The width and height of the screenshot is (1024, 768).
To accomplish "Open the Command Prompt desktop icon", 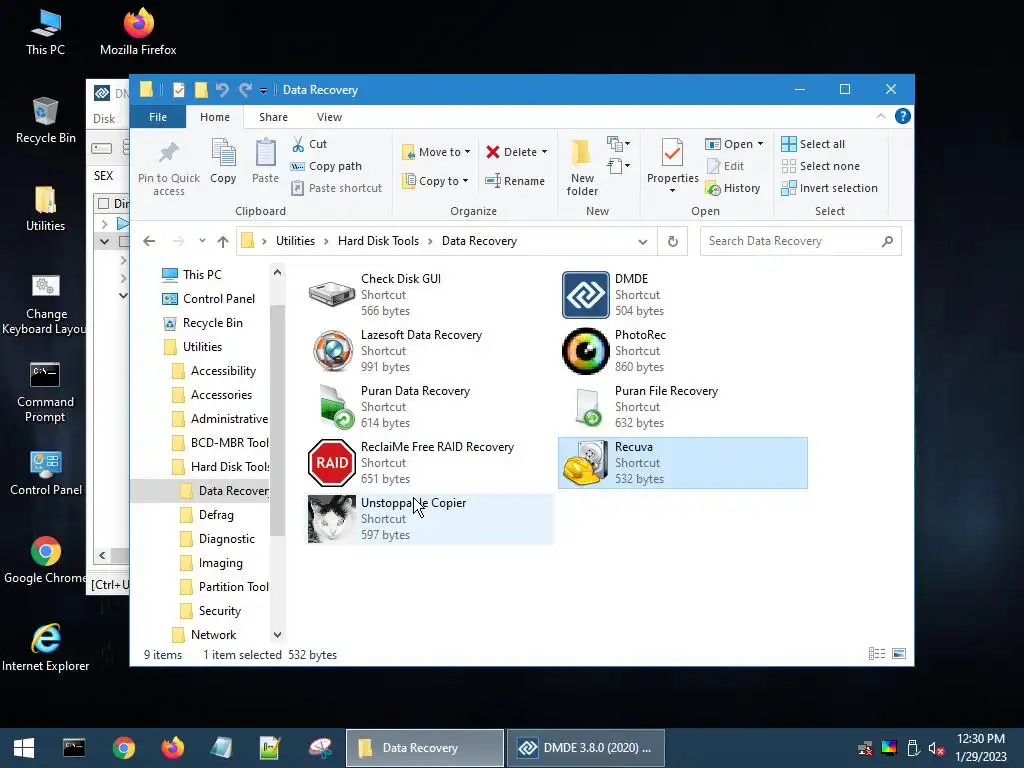I will pos(45,392).
